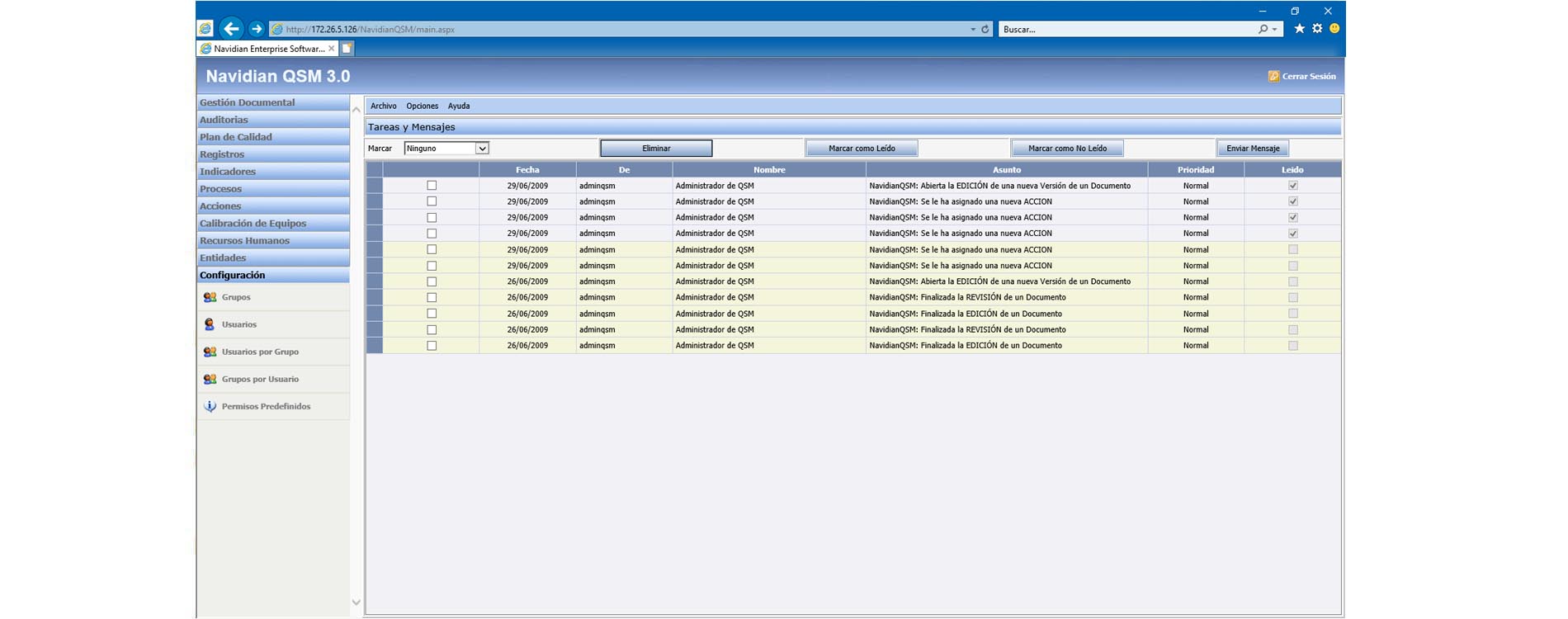Click the browser back arrow

point(231,29)
